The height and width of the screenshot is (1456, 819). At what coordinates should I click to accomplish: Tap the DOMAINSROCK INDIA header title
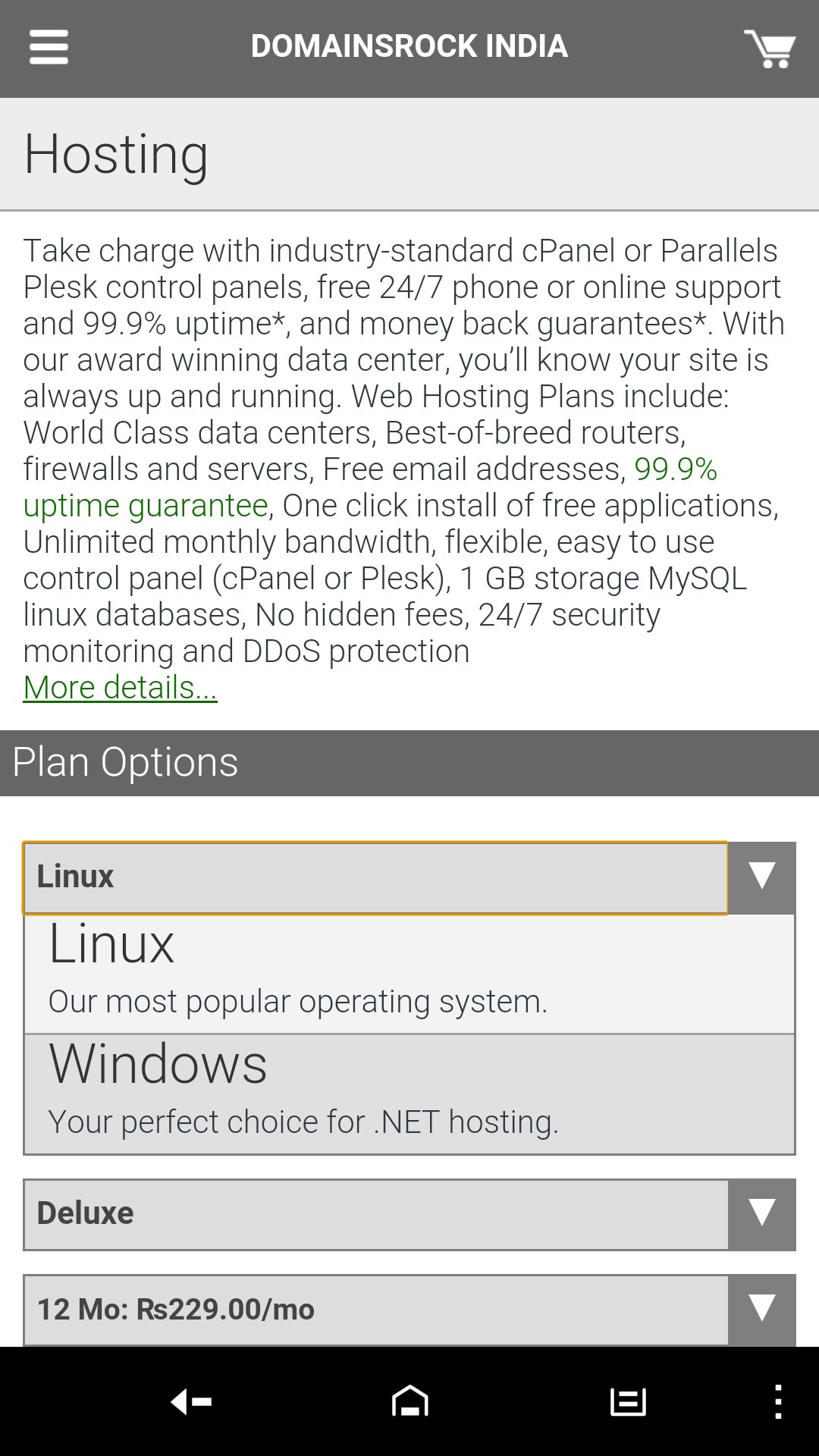click(409, 47)
